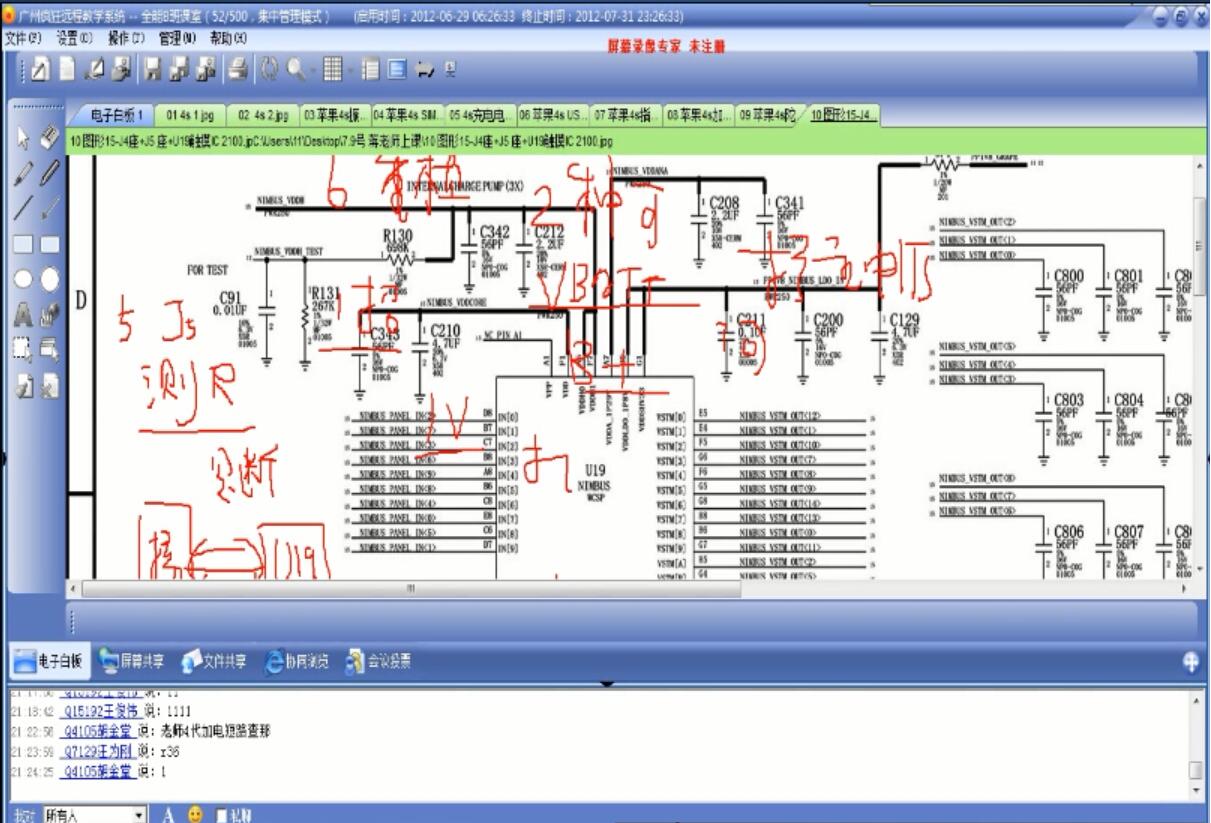Switch to the 电子白板 1 tab
The image size is (1211, 823).
(x=116, y=115)
